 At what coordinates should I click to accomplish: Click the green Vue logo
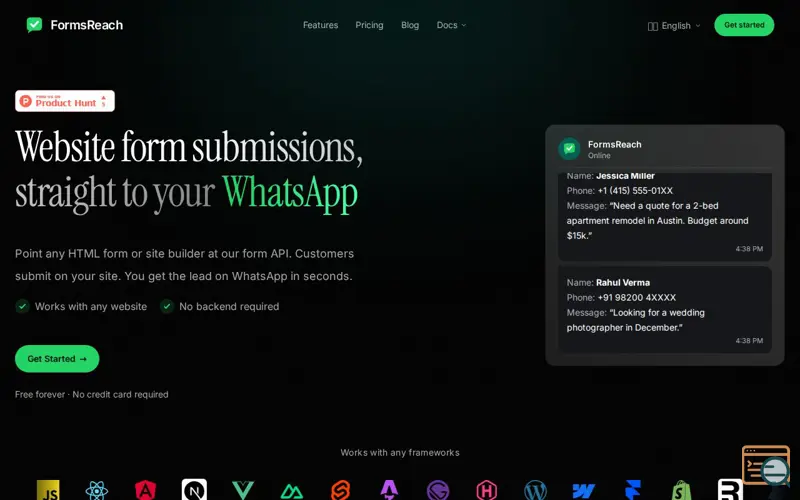click(x=243, y=490)
